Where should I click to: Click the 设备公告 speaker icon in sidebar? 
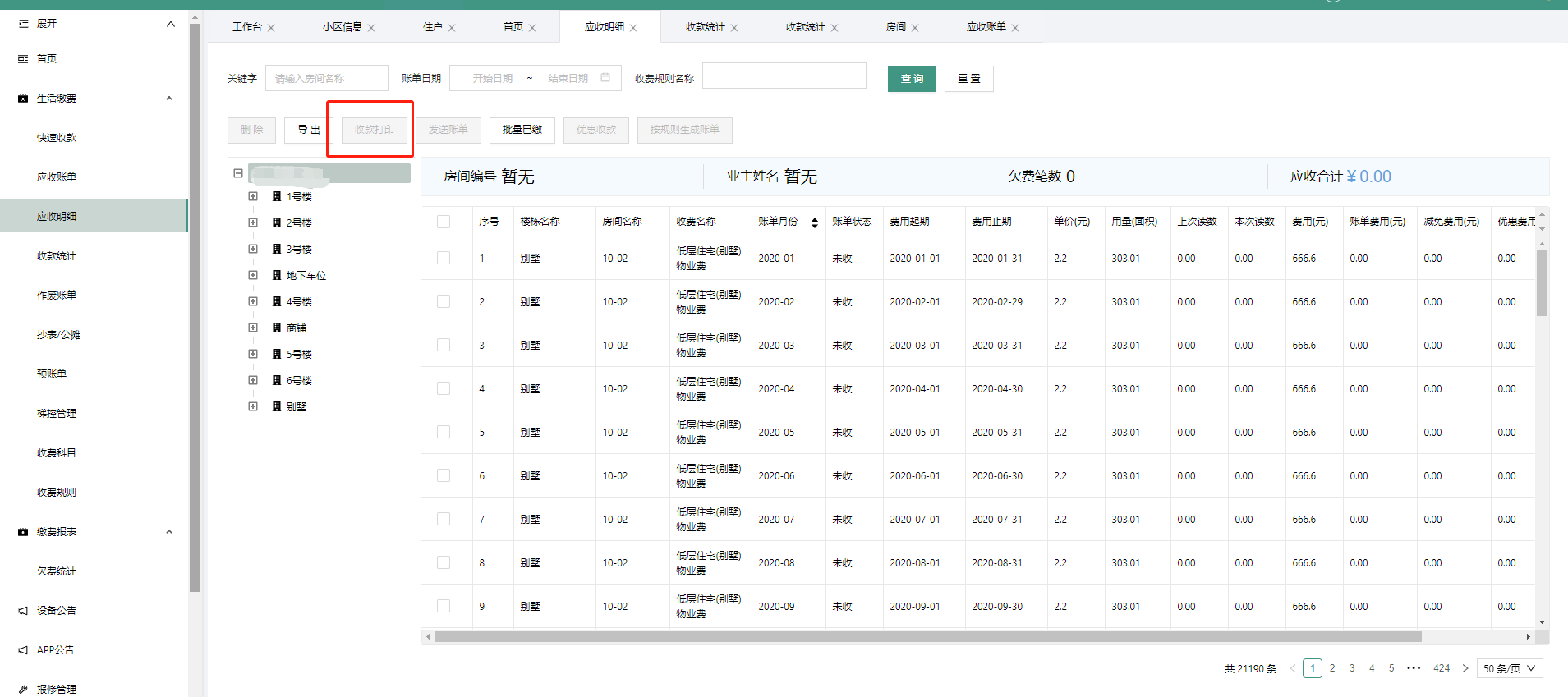coord(23,611)
